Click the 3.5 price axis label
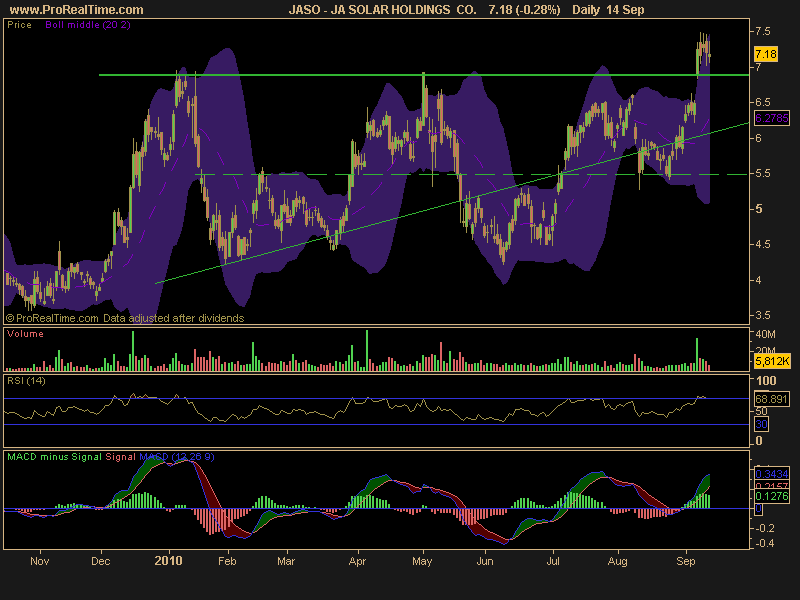Viewport: 800px width, 600px height. coord(763,315)
